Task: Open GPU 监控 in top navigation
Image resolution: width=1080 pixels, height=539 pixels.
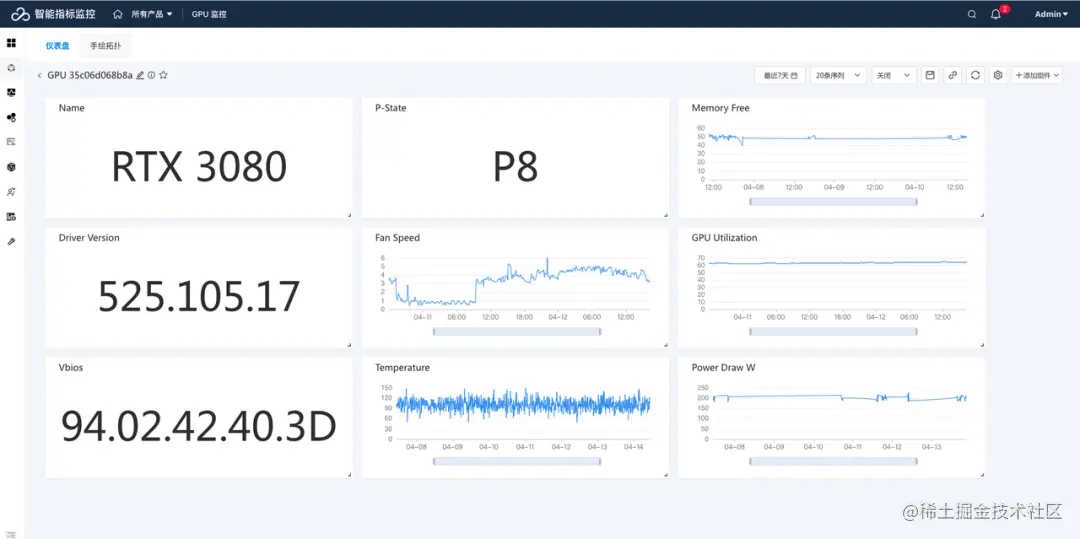Action: pyautogui.click(x=209, y=14)
